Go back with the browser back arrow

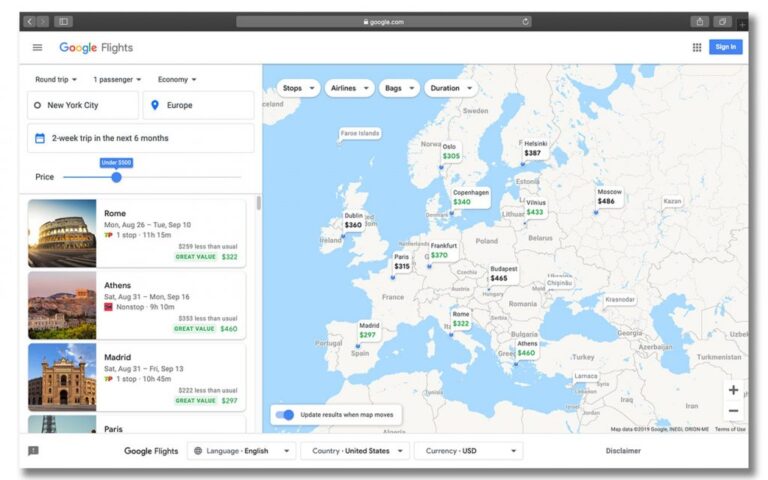pos(29,22)
